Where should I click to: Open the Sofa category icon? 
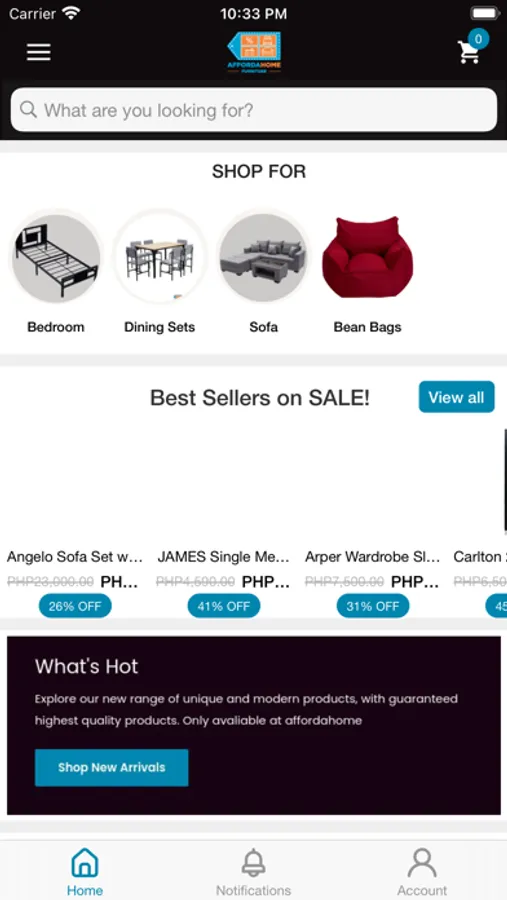264,258
